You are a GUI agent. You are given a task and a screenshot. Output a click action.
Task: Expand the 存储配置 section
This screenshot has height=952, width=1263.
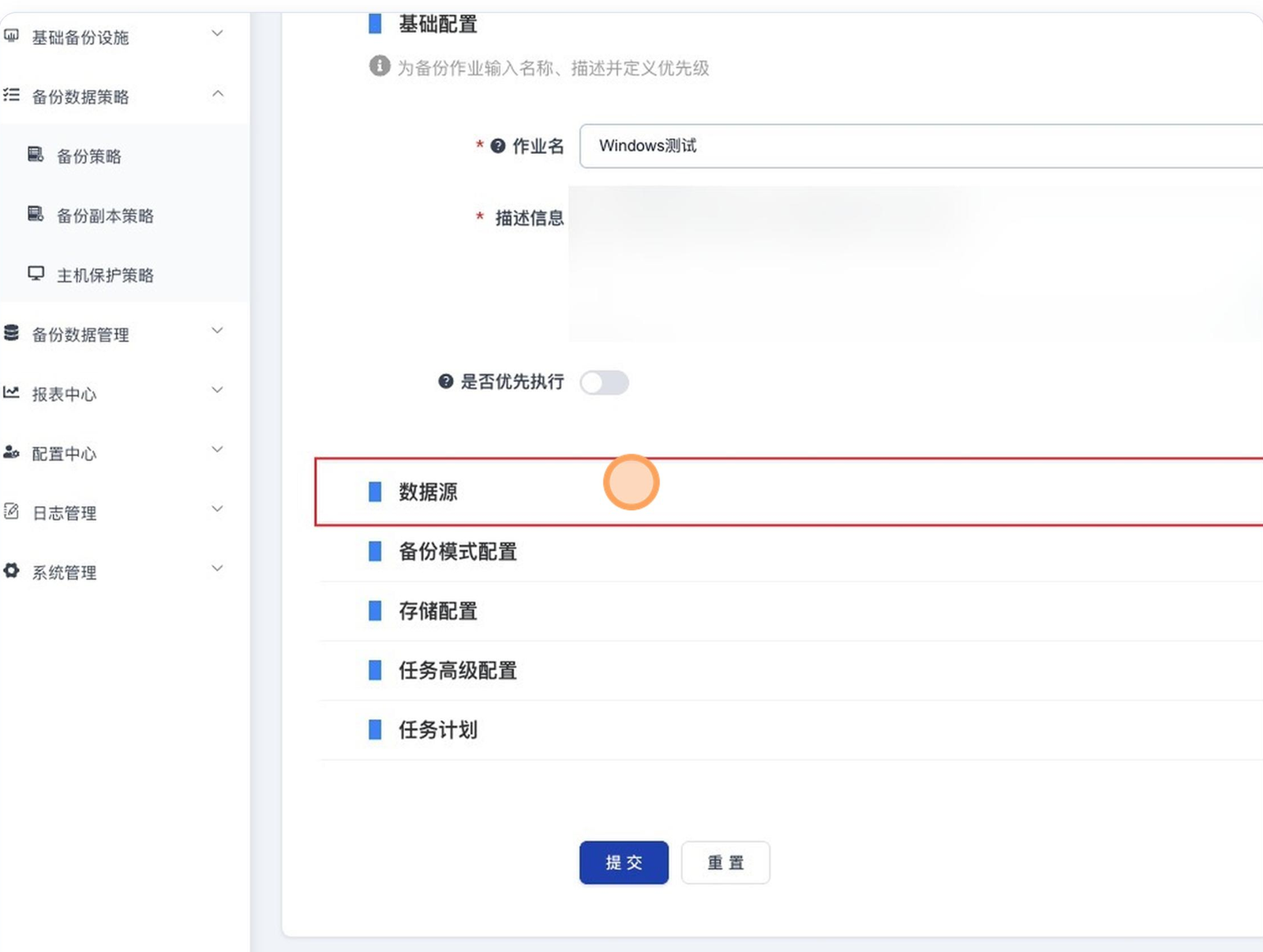click(x=792, y=611)
